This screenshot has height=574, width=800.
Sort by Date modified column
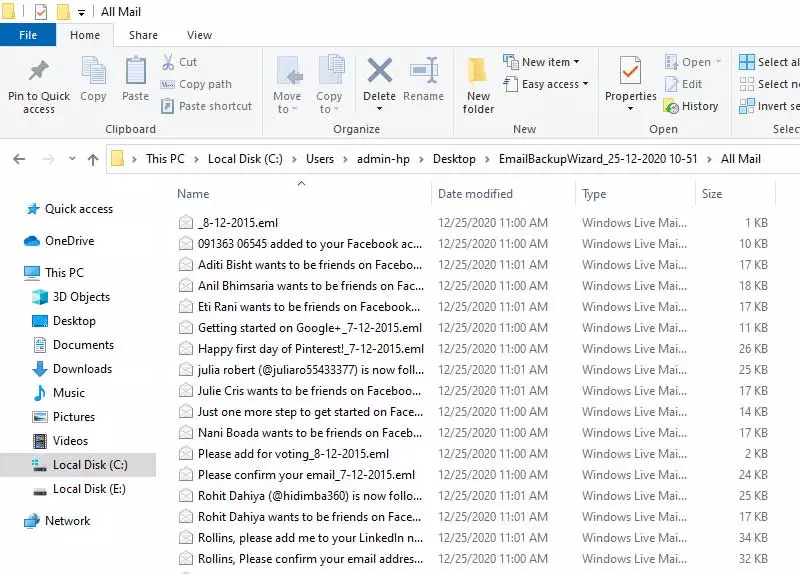(476, 194)
